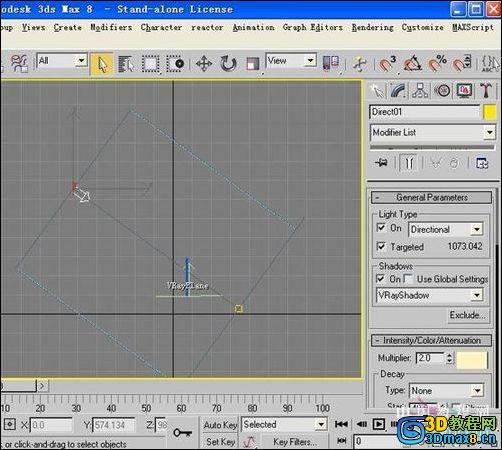Toggle Shadows On checkbox
Screen dimensions: 502x450
pyautogui.click(x=380, y=278)
